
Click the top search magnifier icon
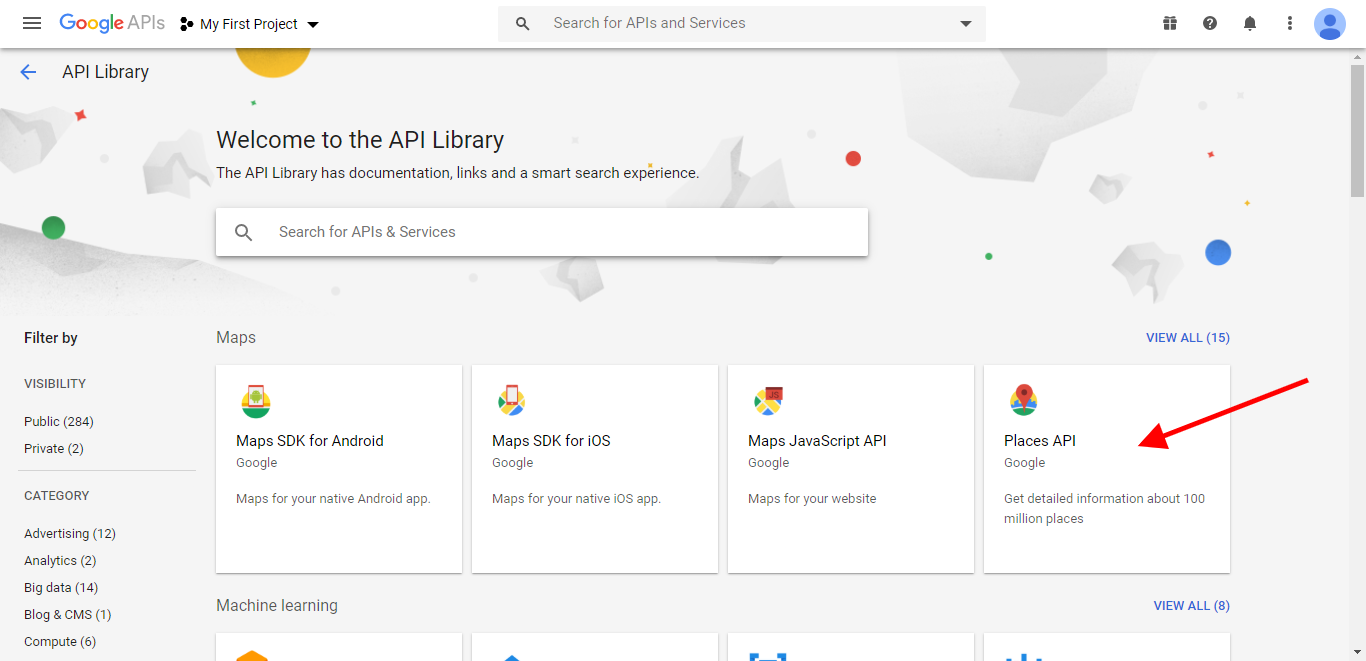click(x=522, y=24)
